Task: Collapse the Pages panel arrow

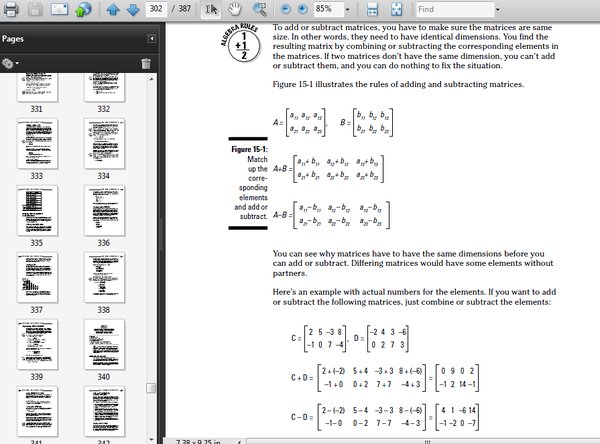Action: pos(152,38)
